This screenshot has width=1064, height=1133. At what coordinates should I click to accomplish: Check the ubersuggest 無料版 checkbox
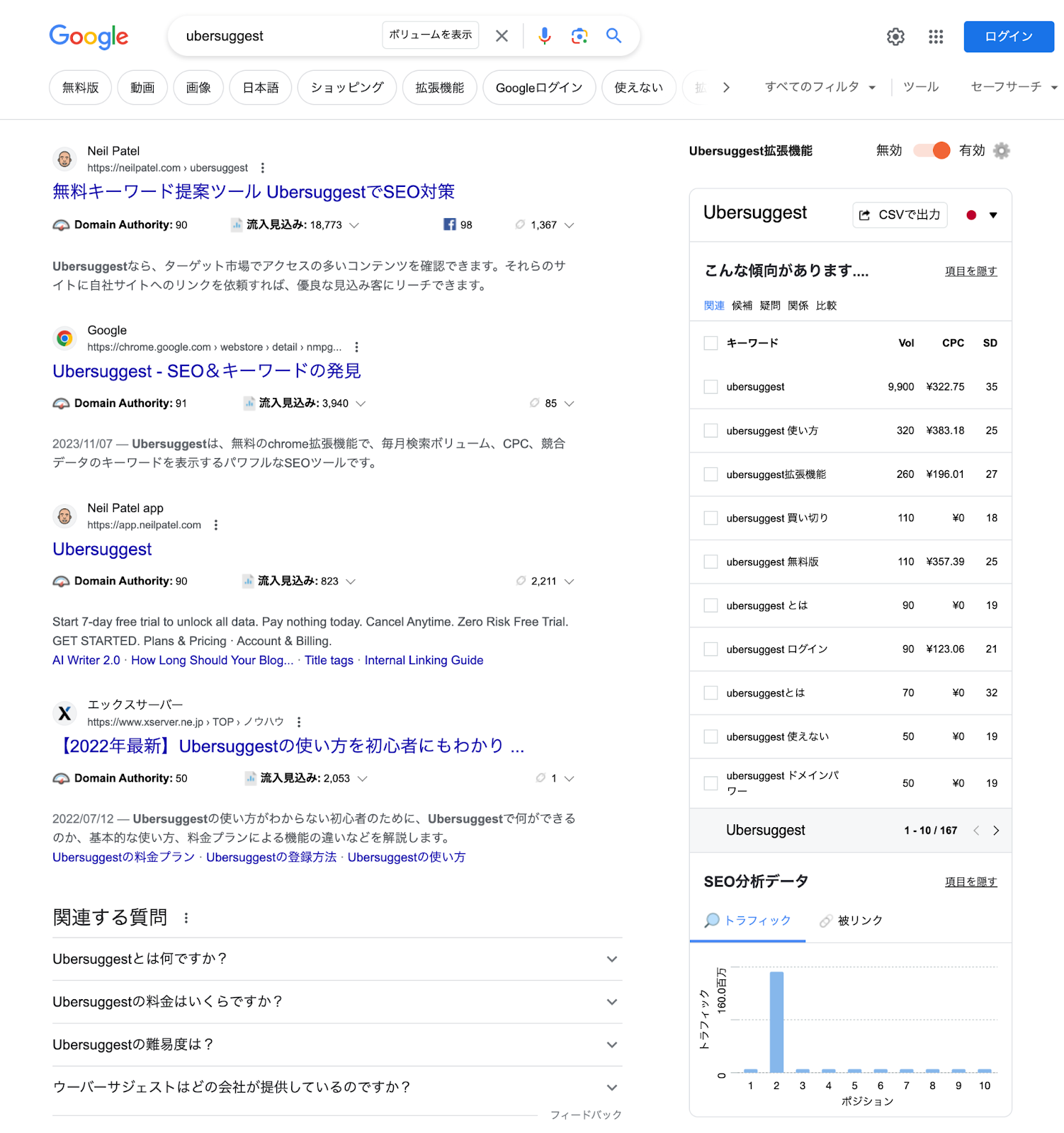point(711,562)
